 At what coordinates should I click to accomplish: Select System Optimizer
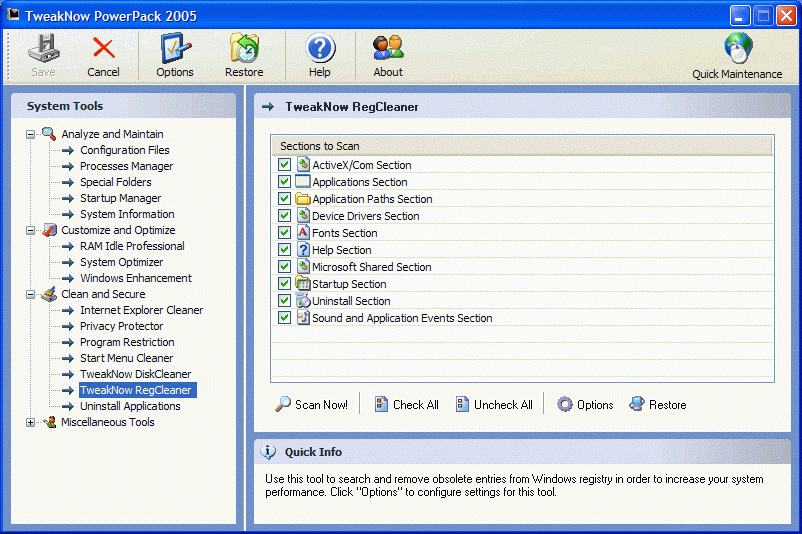coord(121,262)
